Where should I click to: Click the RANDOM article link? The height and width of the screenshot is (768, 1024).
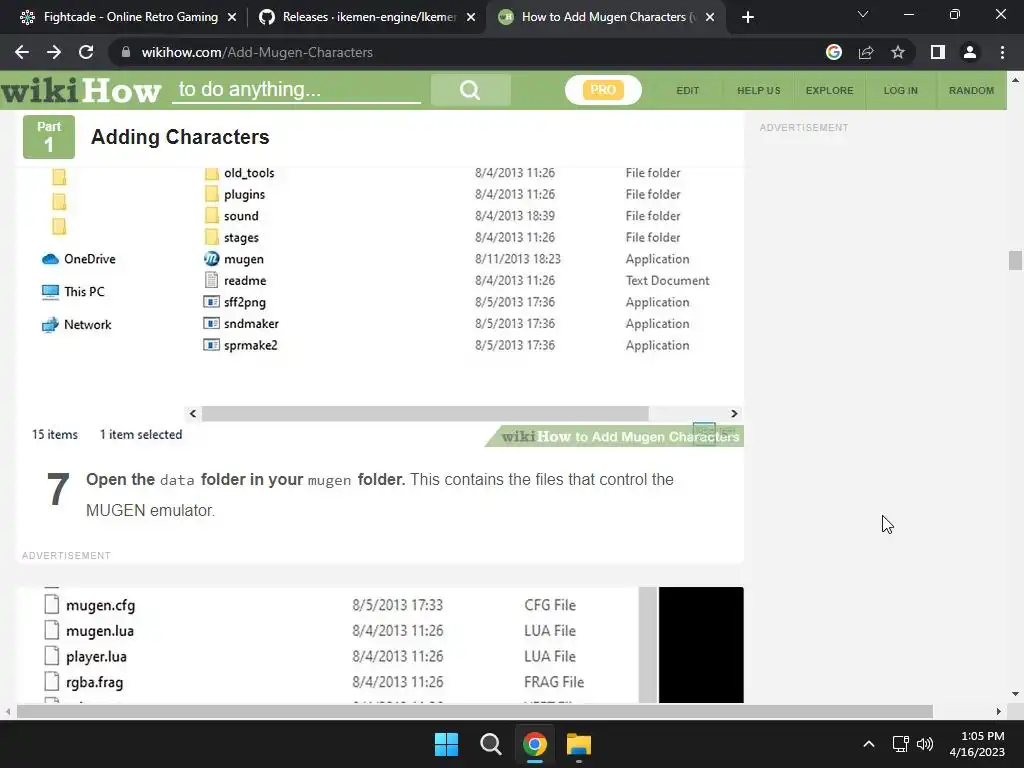pyautogui.click(x=971, y=91)
